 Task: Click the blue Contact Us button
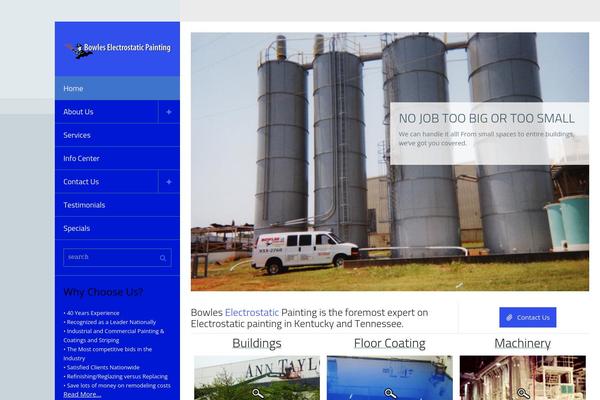click(528, 317)
